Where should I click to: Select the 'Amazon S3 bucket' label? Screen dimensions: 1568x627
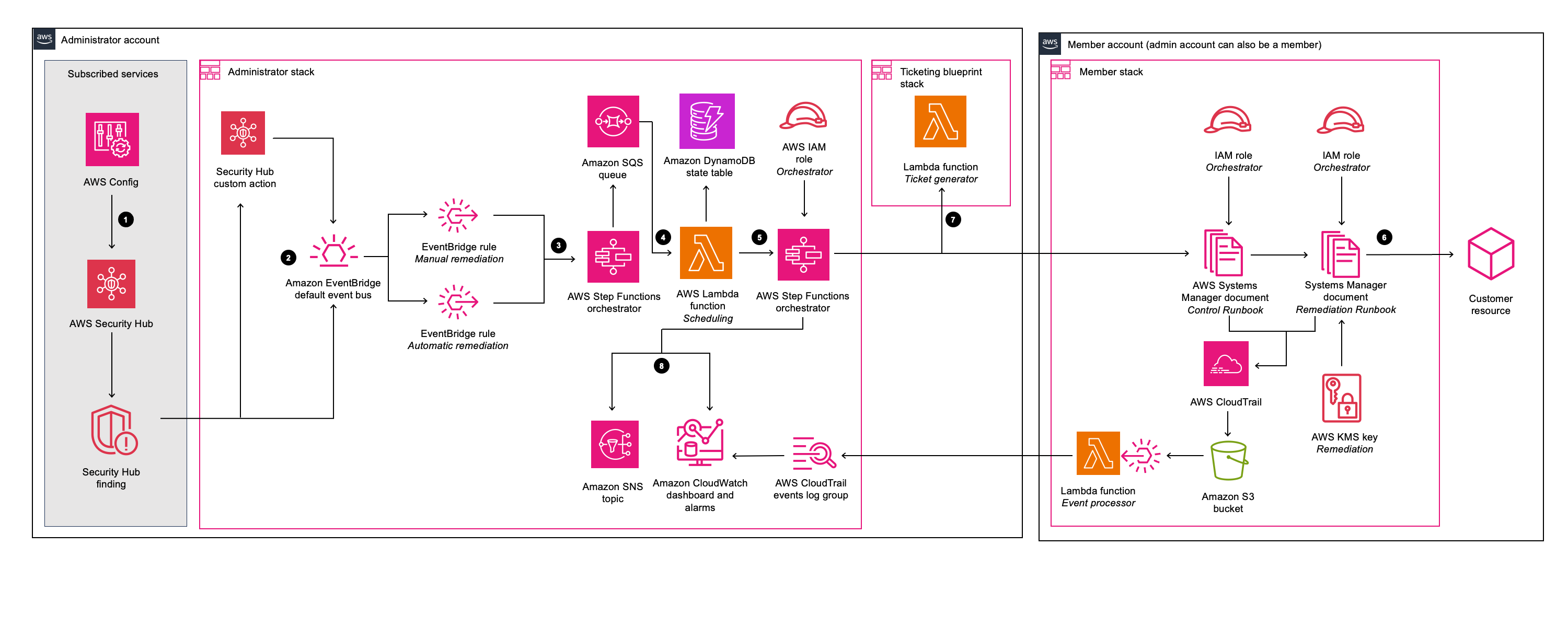coord(1228,503)
